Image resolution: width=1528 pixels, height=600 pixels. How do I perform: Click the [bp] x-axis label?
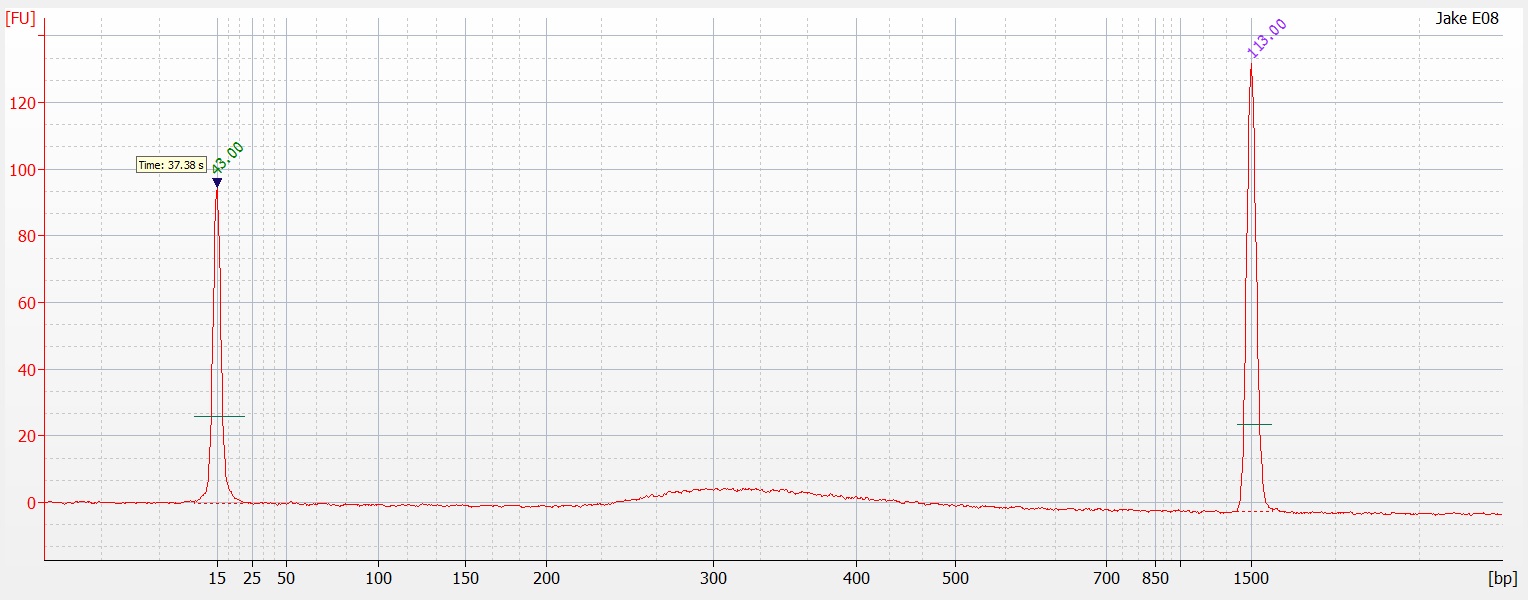tap(1502, 578)
